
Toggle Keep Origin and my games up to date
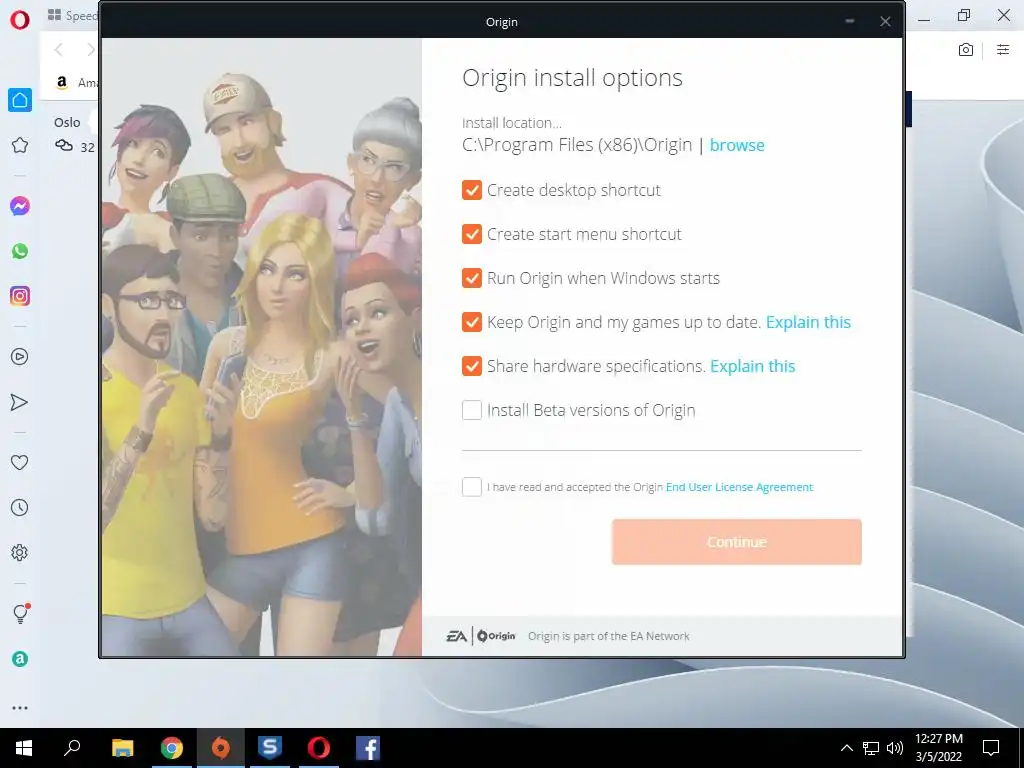coord(472,322)
